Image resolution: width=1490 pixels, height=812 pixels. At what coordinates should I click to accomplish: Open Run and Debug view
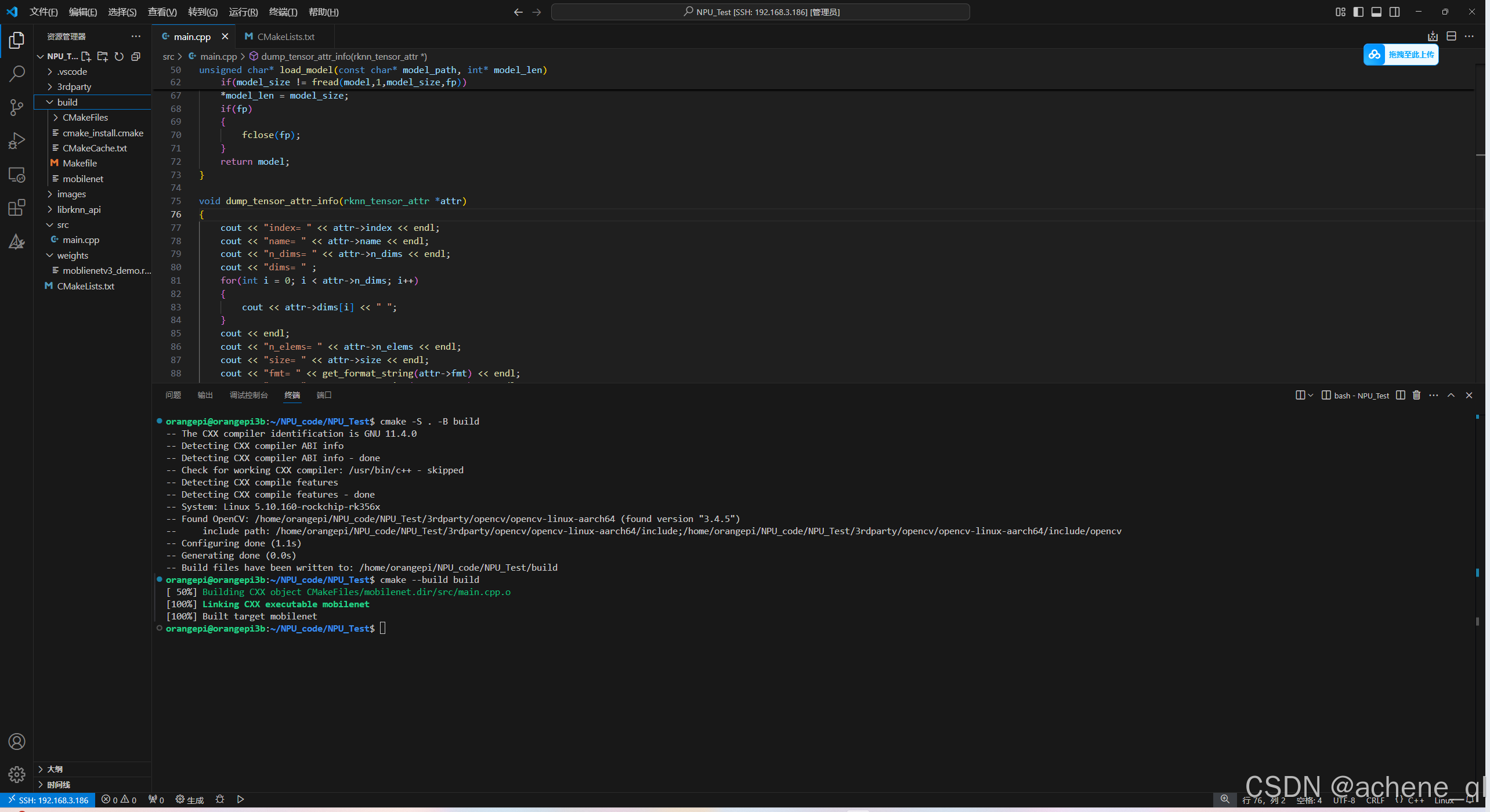[17, 141]
